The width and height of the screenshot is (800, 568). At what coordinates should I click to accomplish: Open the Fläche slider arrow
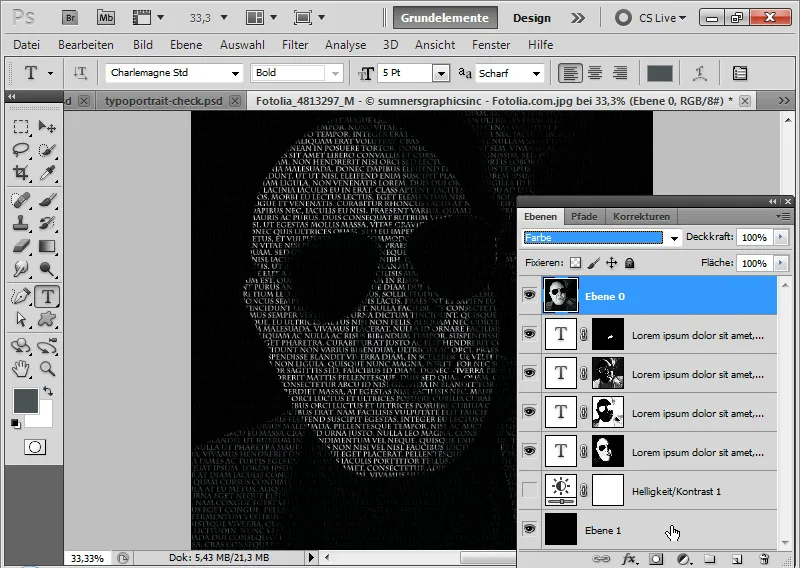coord(780,263)
